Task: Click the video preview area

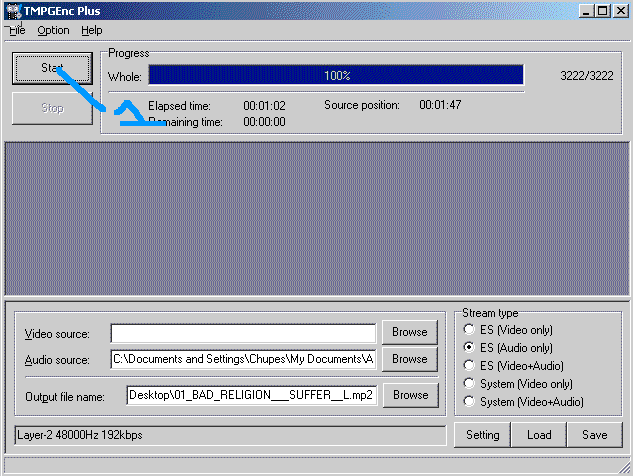Action: point(317,218)
